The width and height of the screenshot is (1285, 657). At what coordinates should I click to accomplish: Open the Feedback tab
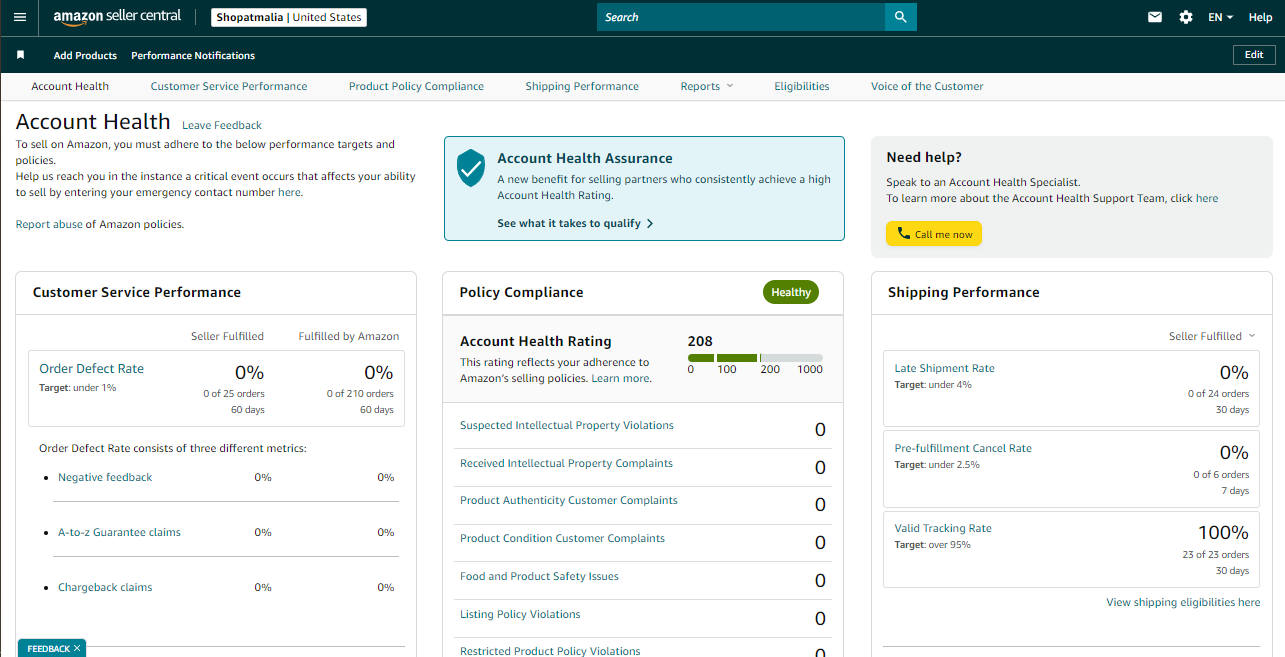(x=48, y=649)
